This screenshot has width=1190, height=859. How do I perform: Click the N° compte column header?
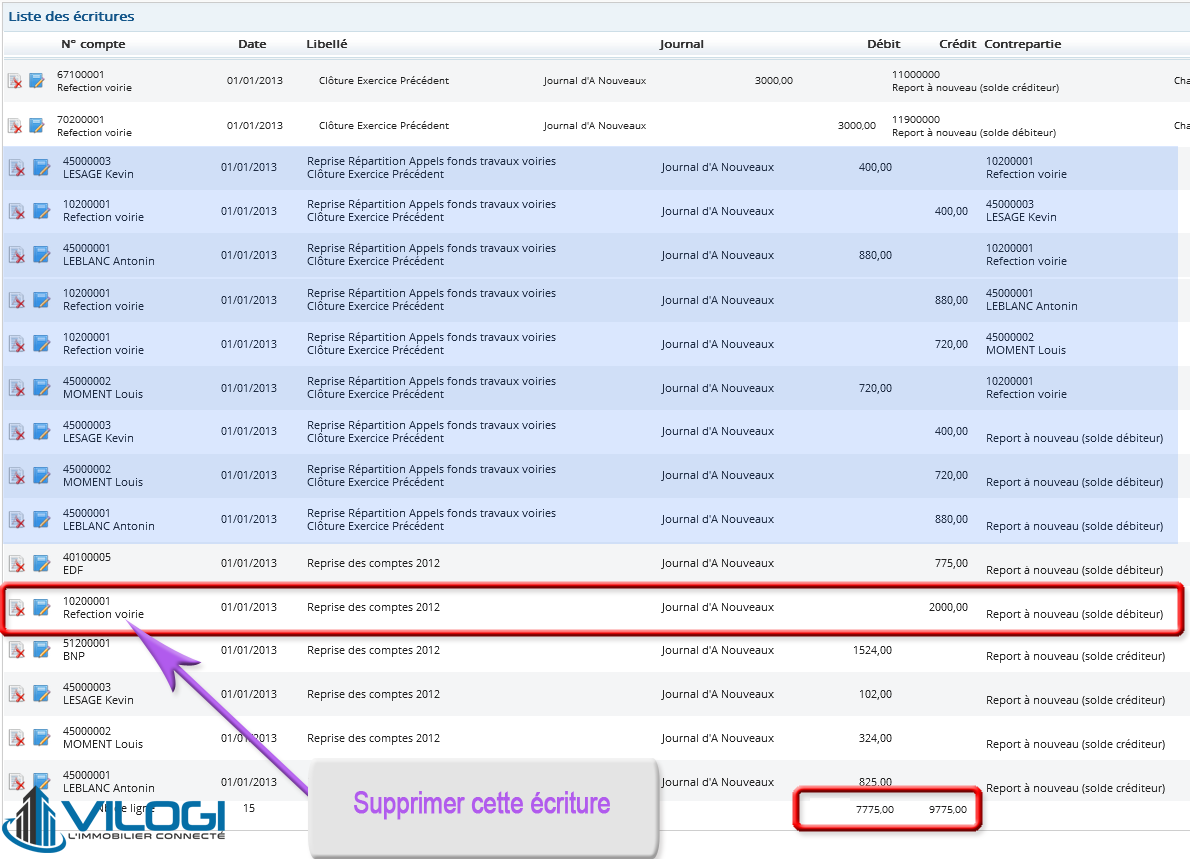93,44
